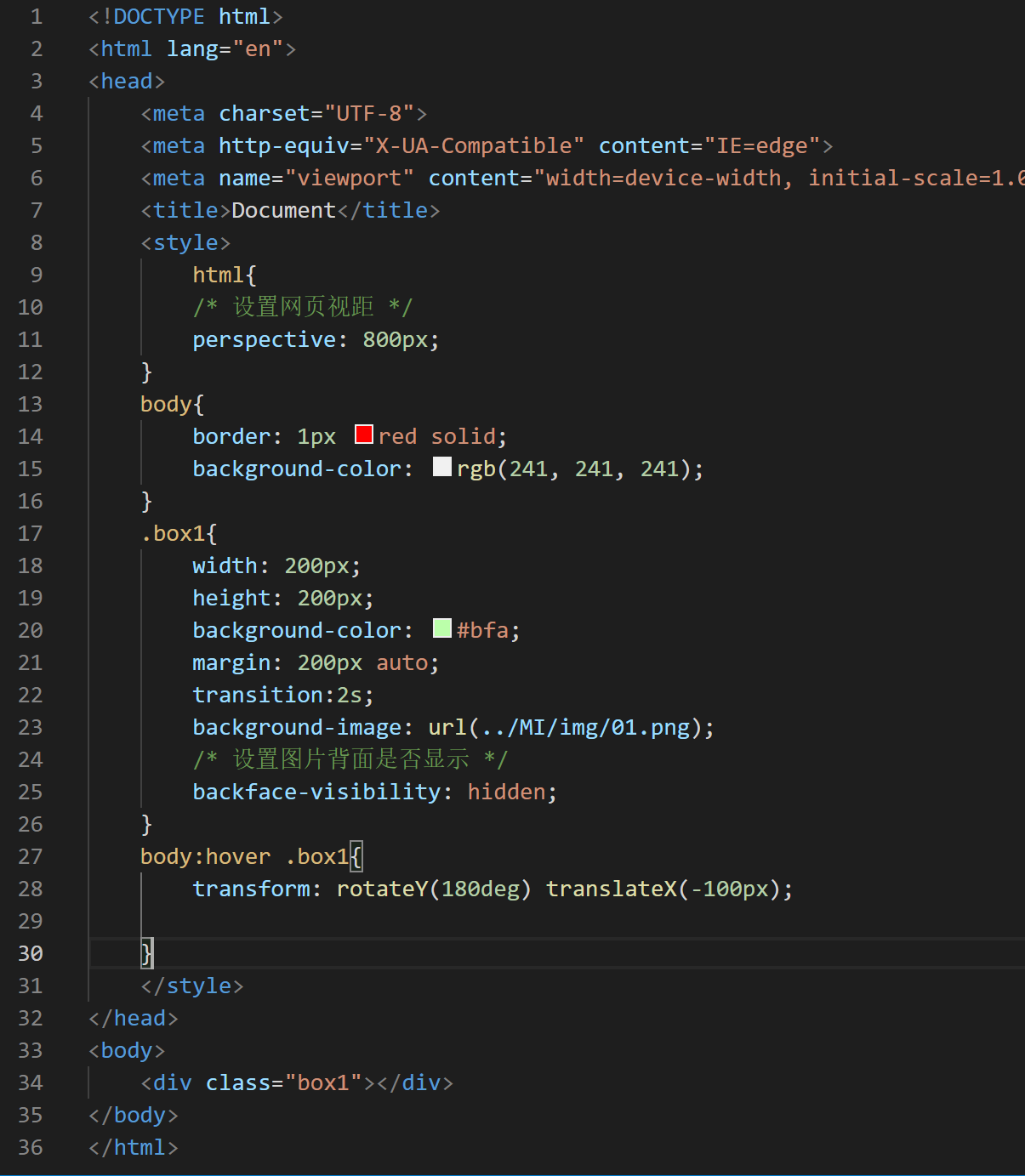Click 'body:hover' selector on line 27
Viewport: 1025px width, 1176px height.
pos(205,856)
